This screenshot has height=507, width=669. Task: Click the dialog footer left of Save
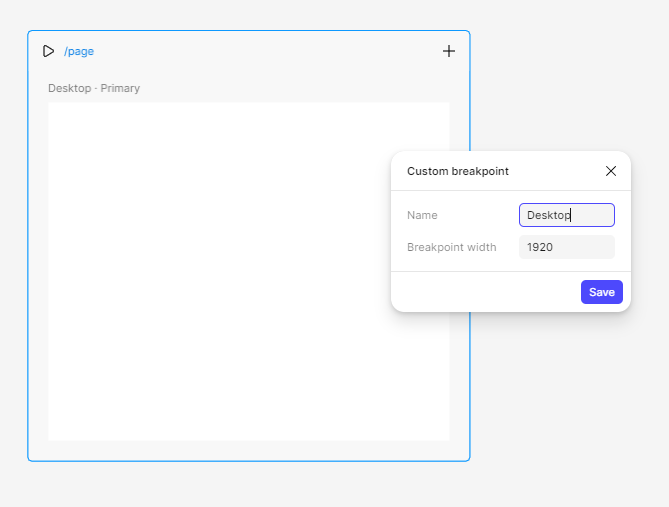[x=486, y=292]
